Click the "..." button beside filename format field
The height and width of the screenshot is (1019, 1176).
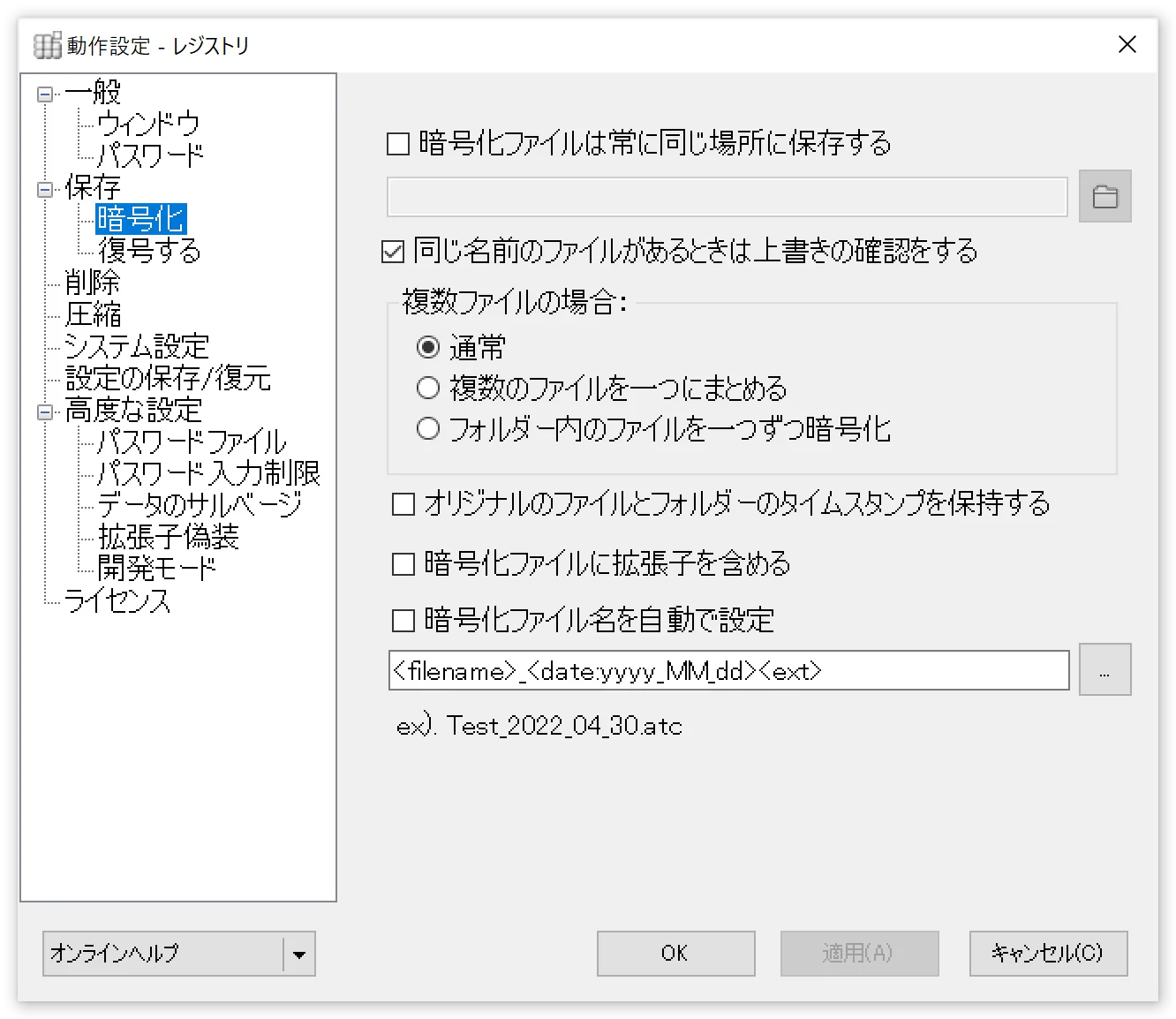(x=1105, y=669)
